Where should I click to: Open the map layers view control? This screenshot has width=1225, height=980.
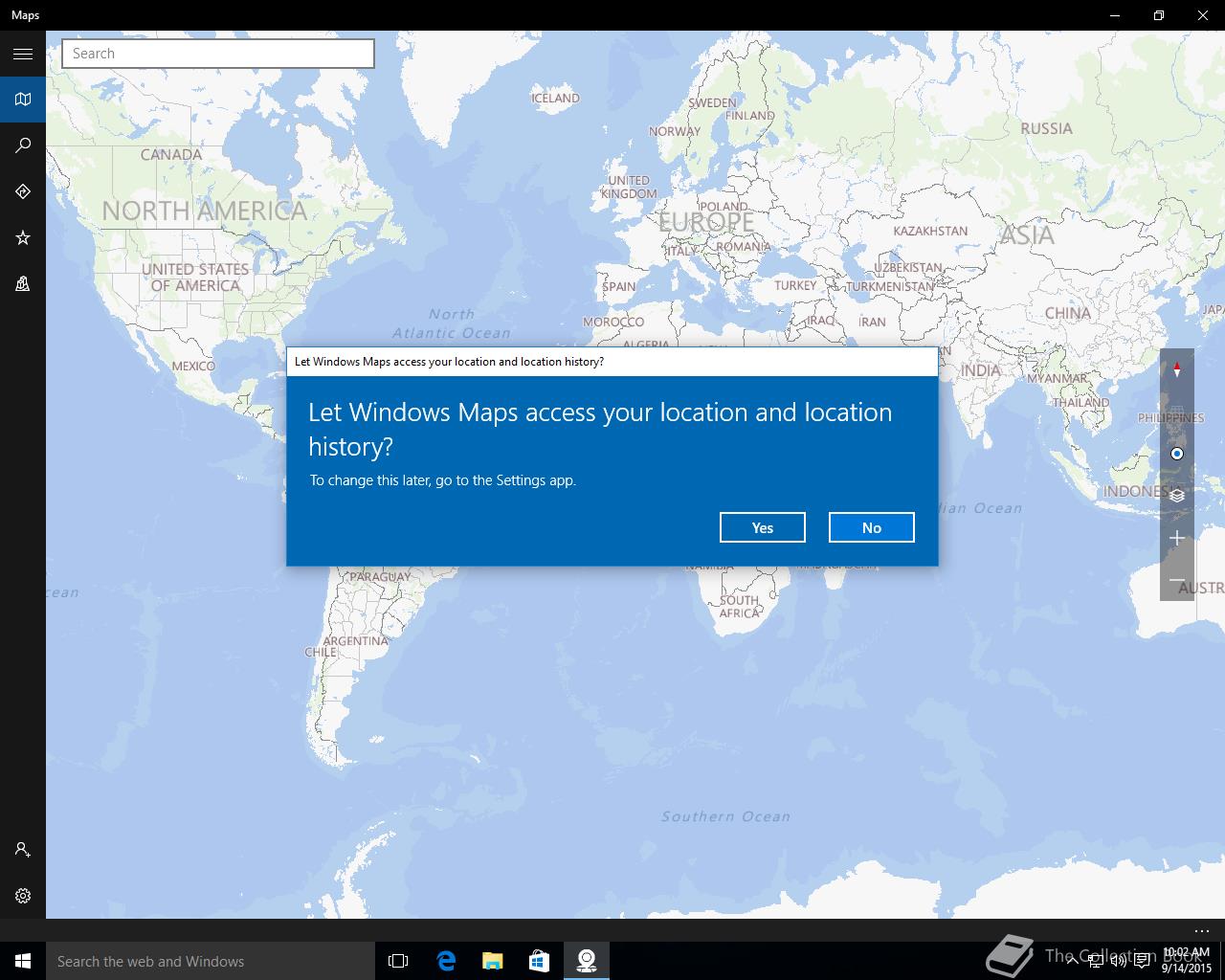click(1177, 496)
